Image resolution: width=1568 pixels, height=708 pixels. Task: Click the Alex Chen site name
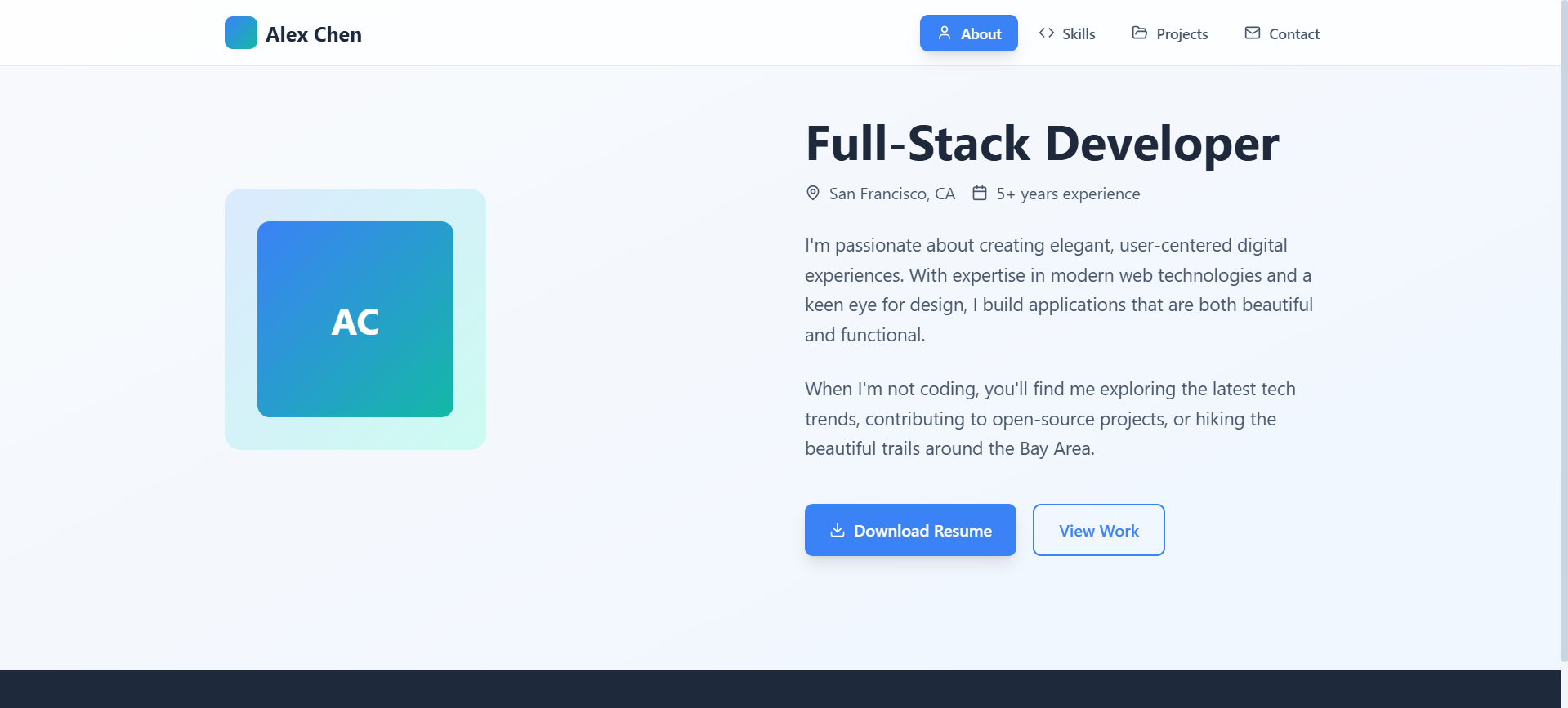[313, 34]
